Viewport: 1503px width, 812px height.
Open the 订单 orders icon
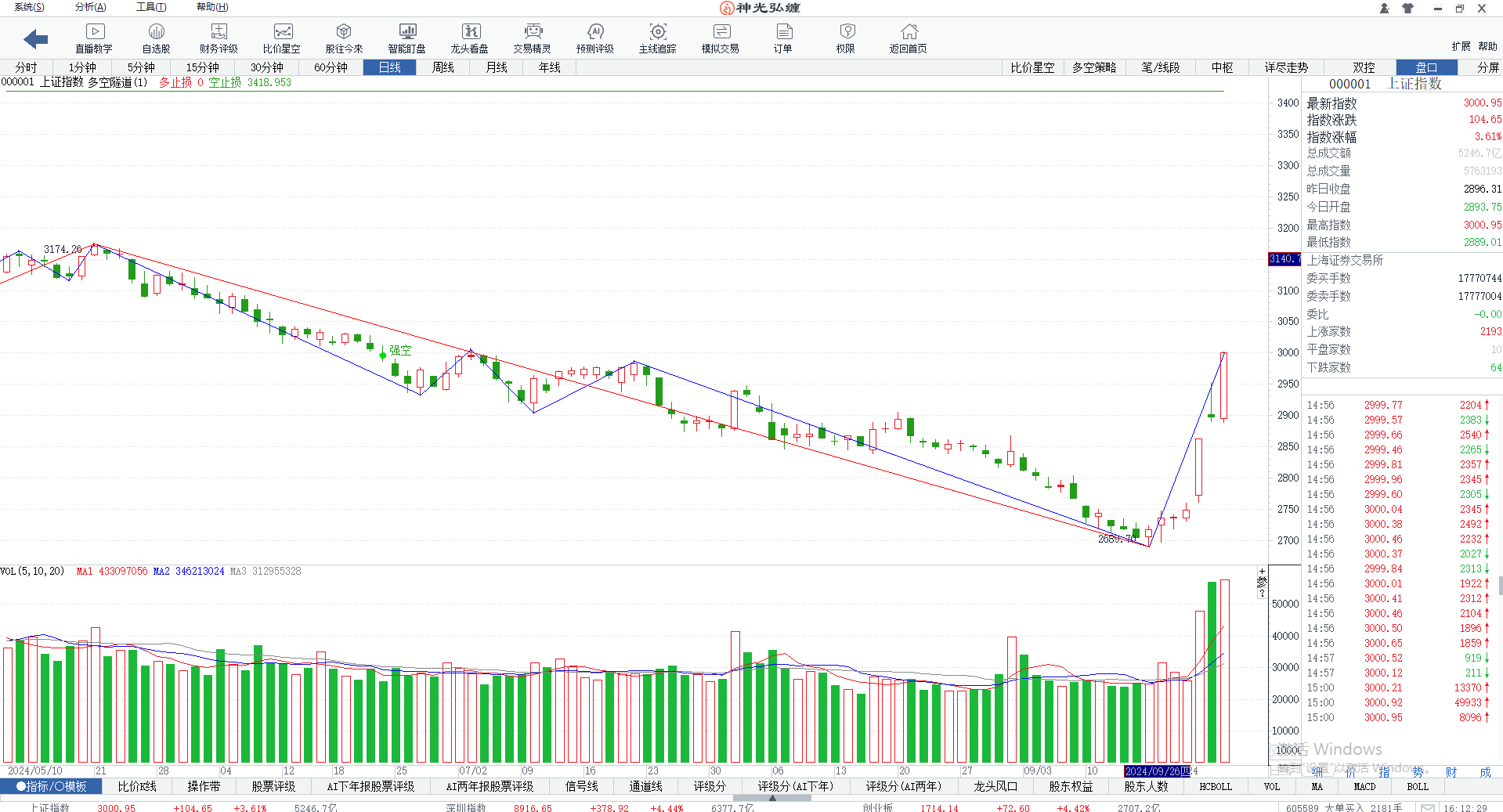783,38
